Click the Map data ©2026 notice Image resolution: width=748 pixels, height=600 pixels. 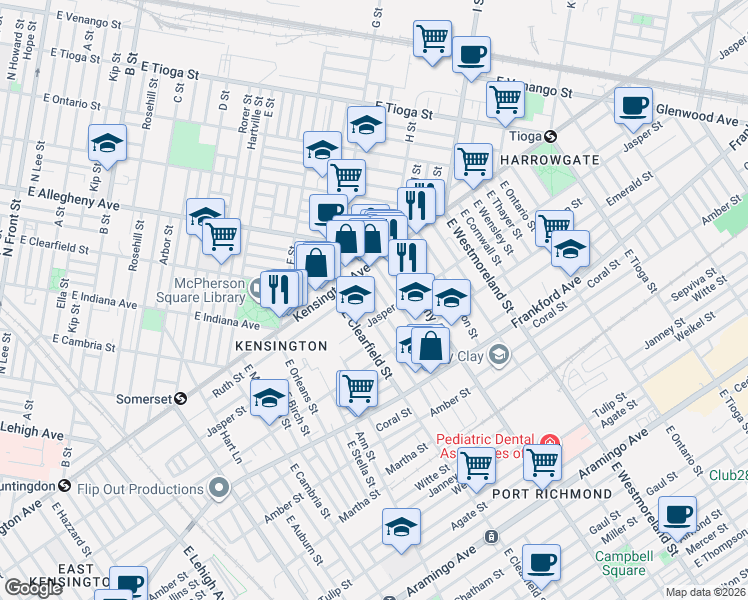[706, 593]
